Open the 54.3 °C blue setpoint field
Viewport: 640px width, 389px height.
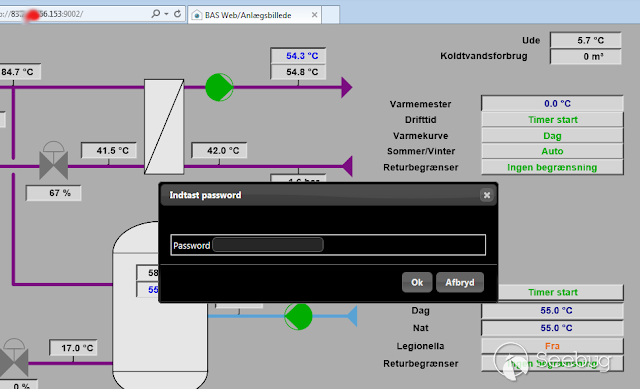click(298, 56)
